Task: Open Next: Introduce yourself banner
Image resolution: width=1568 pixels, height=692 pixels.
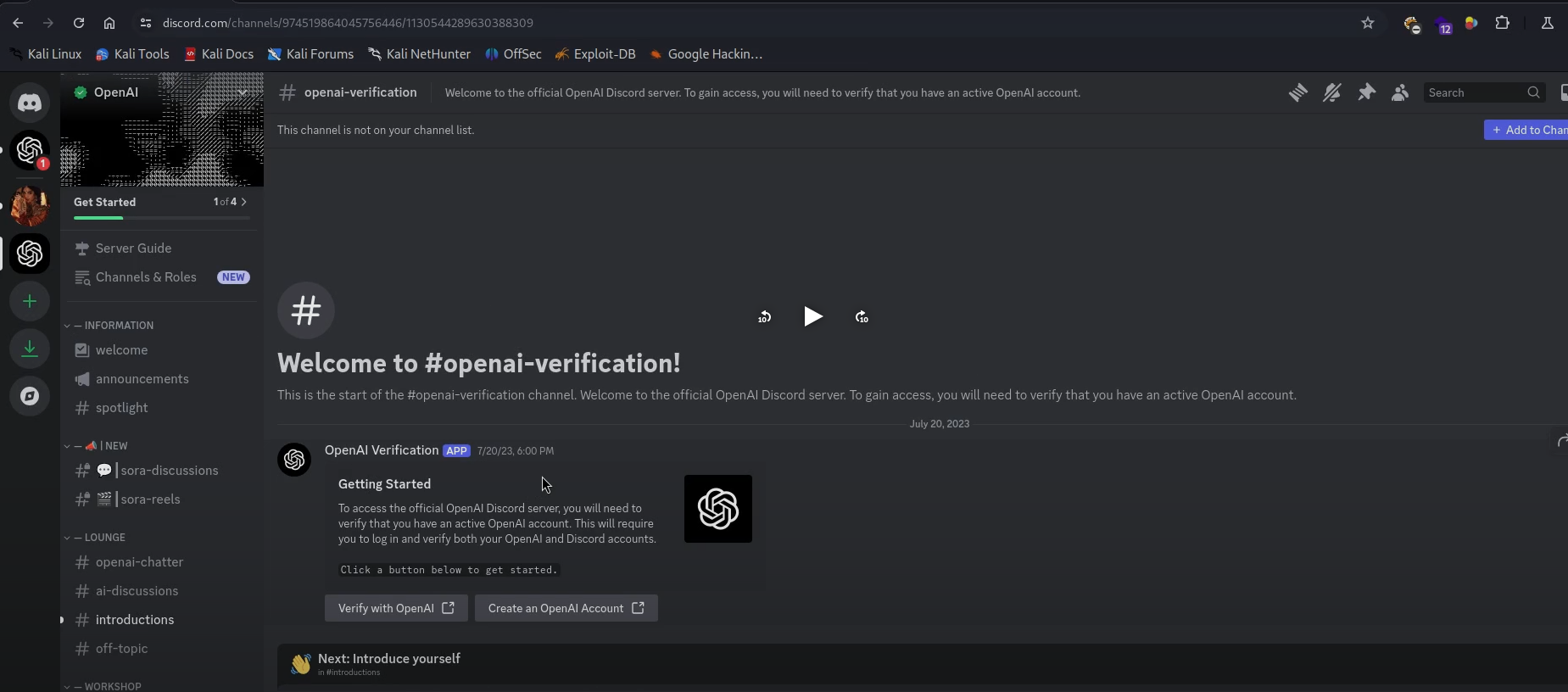Action: coord(923,665)
